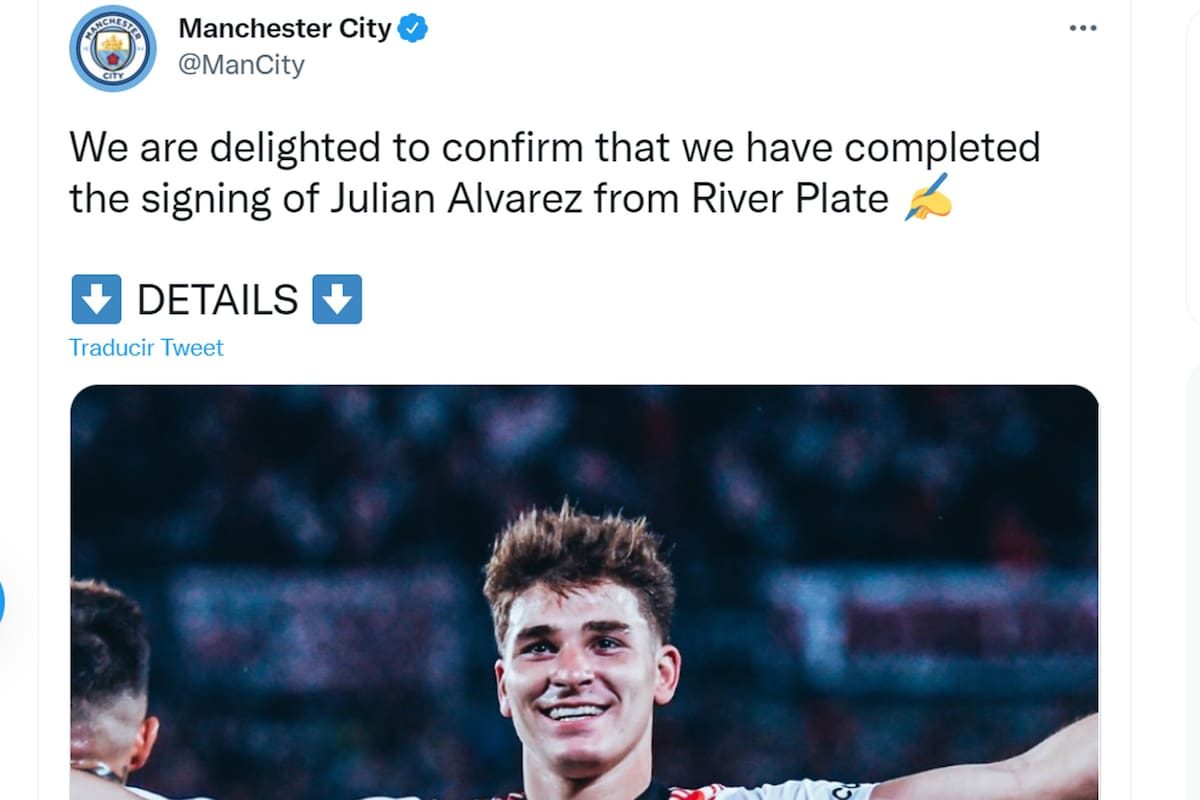Open the tweet menu via the three dots

pos(1083,28)
